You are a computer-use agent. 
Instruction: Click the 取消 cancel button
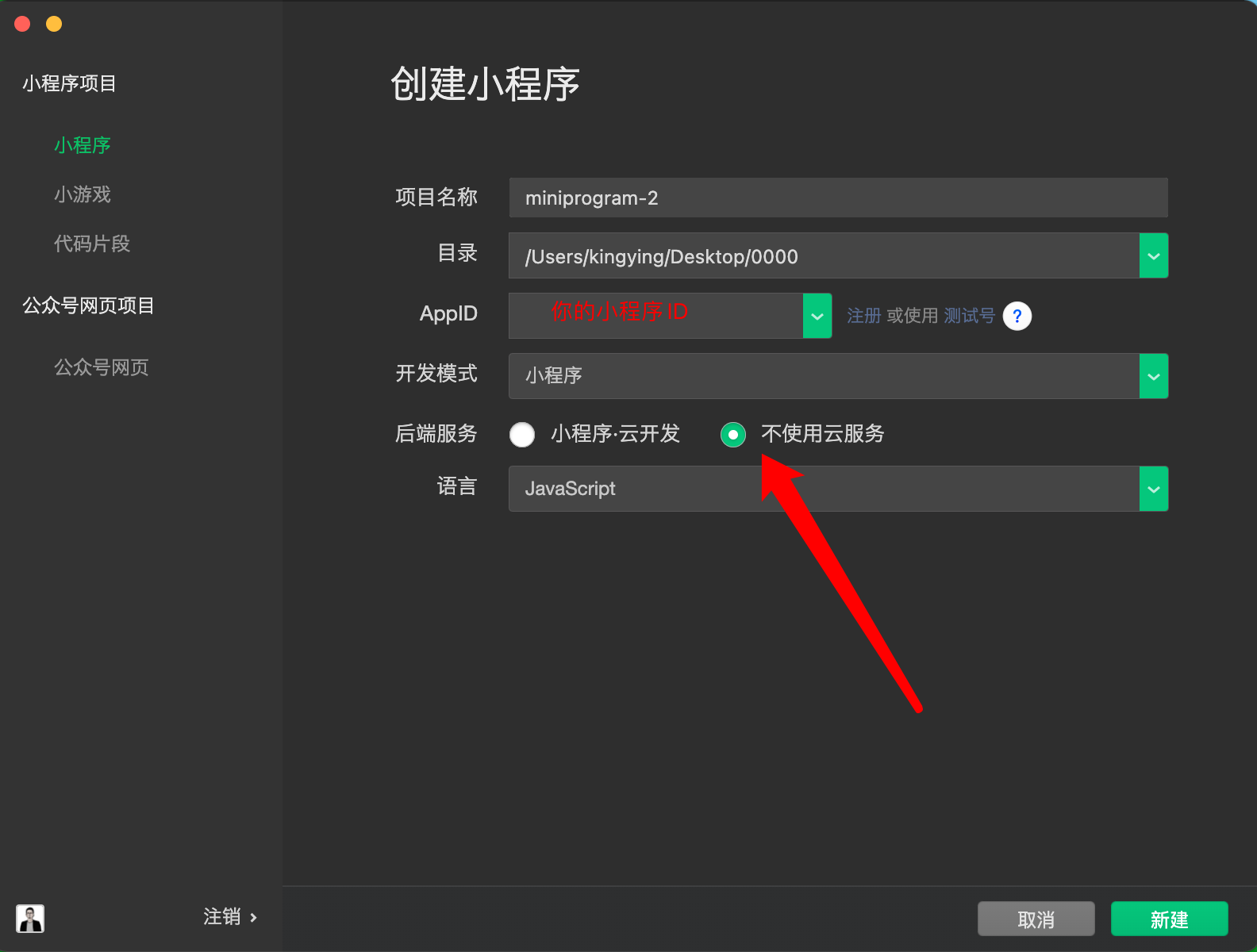click(1036, 919)
